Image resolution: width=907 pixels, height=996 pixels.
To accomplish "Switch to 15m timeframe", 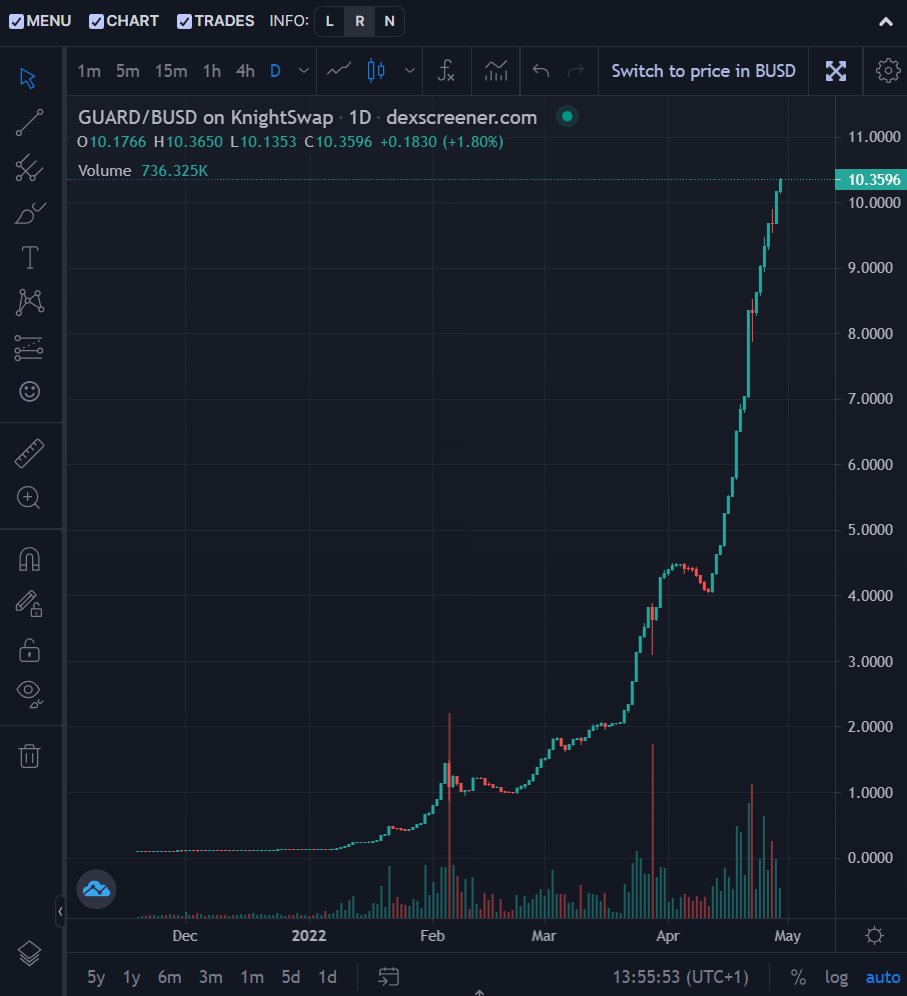I will tap(171, 71).
